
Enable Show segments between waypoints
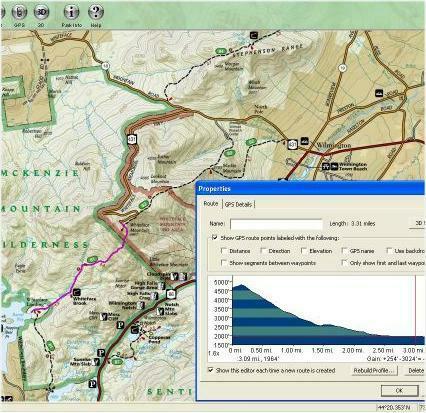[224, 263]
